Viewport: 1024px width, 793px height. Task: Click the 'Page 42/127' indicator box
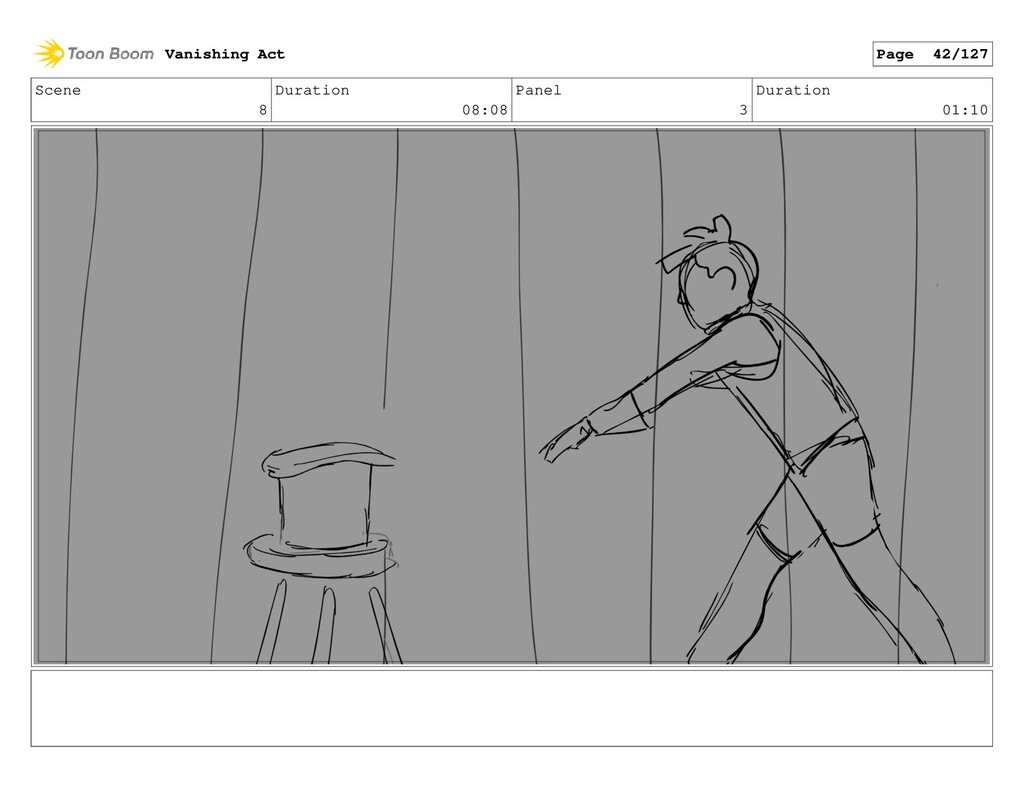click(932, 54)
